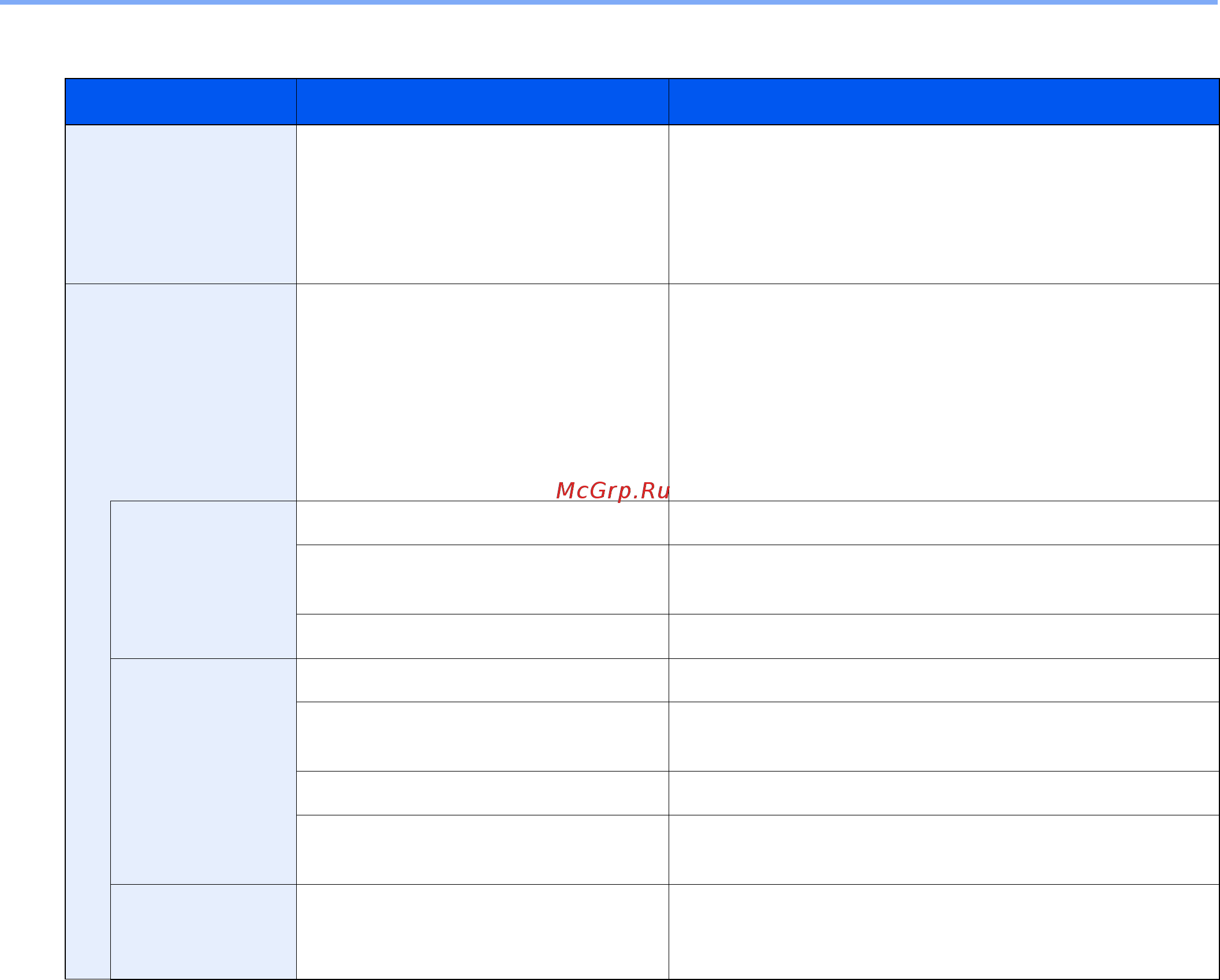Select the middle dark blue header cell
Image resolution: width=1220 pixels, height=980 pixels.
point(483,102)
